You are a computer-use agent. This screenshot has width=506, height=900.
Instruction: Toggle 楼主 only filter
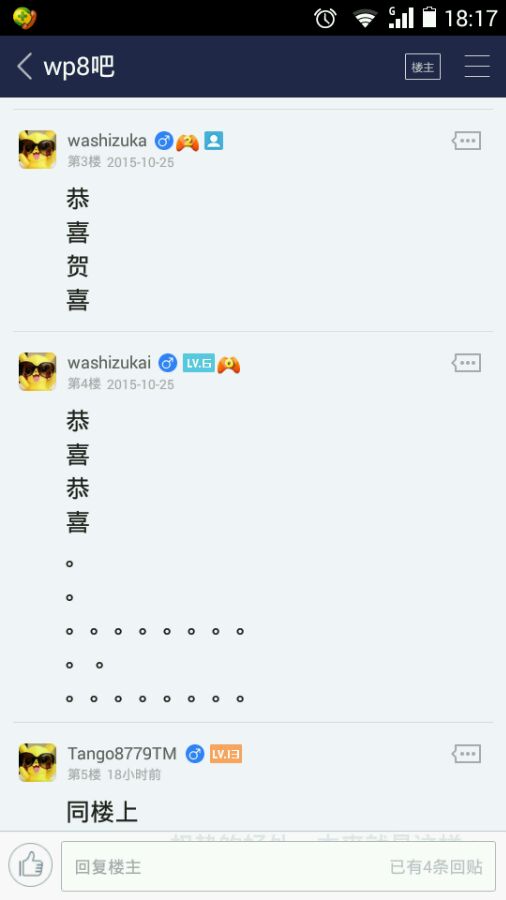tap(423, 67)
